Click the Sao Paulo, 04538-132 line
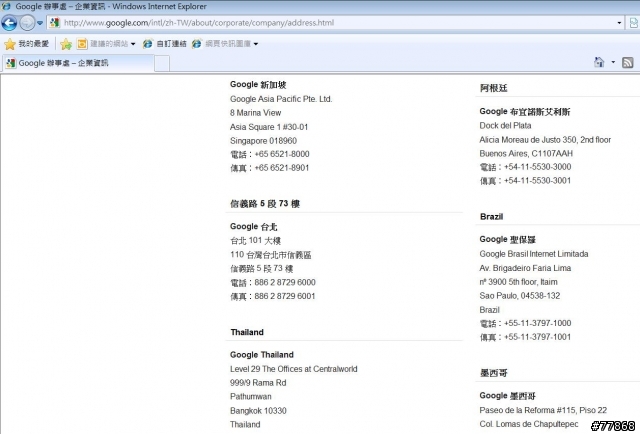 pyautogui.click(x=520, y=296)
